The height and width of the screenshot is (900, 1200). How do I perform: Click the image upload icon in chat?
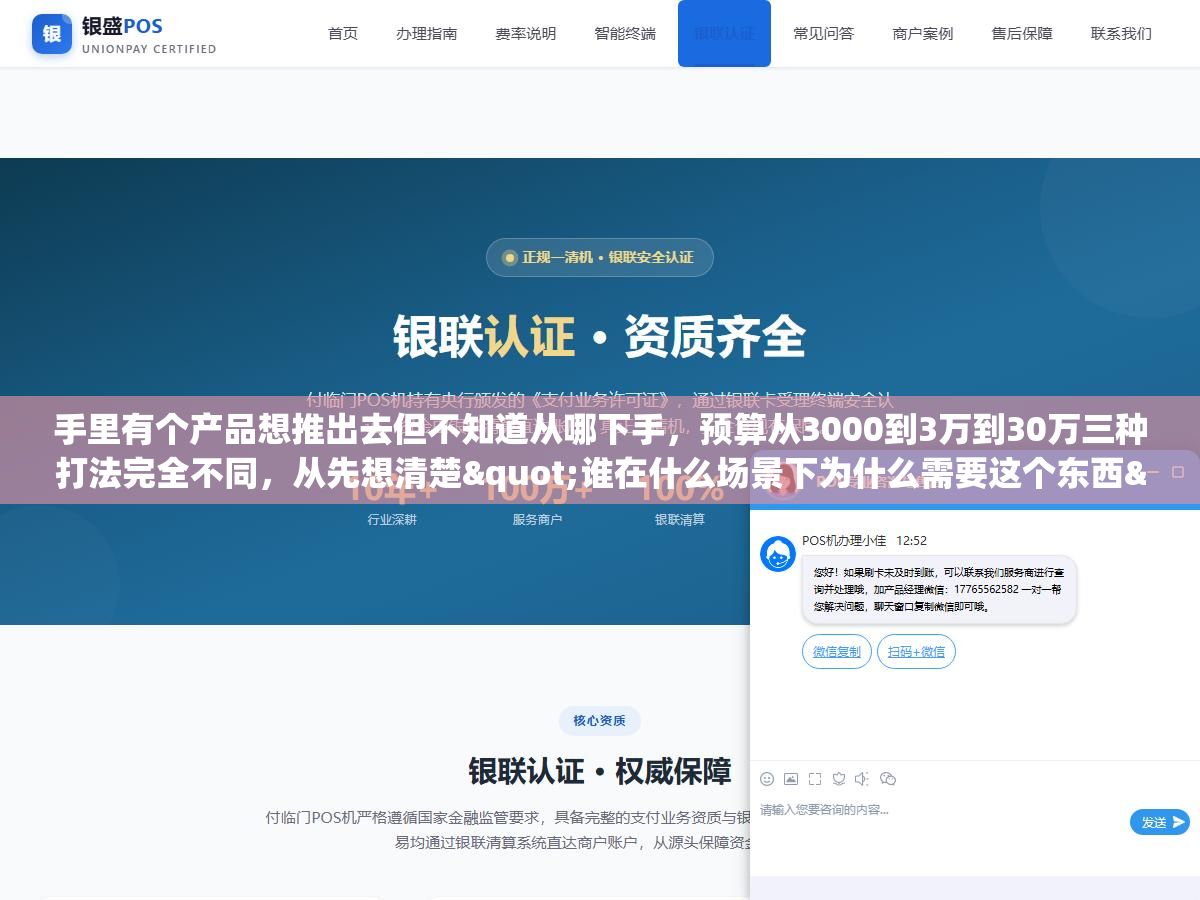tap(791, 779)
